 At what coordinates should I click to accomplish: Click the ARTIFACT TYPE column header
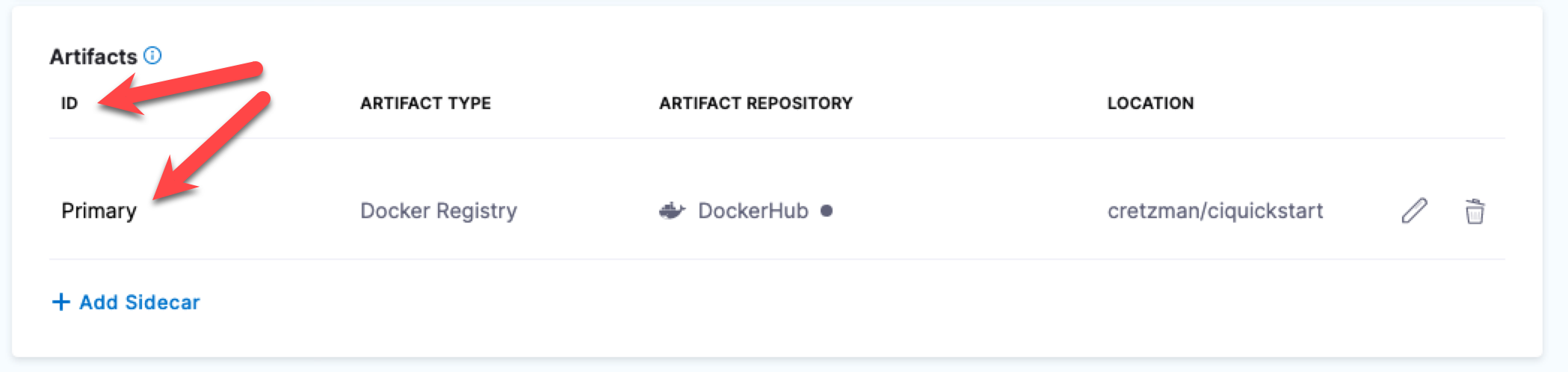[425, 103]
